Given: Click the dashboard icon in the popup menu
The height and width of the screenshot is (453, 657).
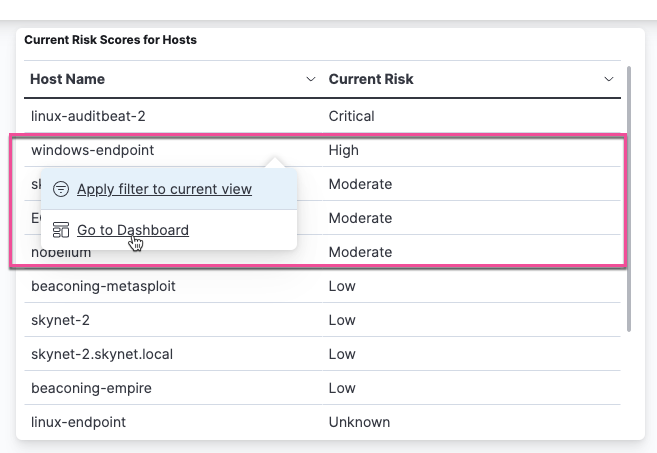Looking at the screenshot, I should point(61,230).
